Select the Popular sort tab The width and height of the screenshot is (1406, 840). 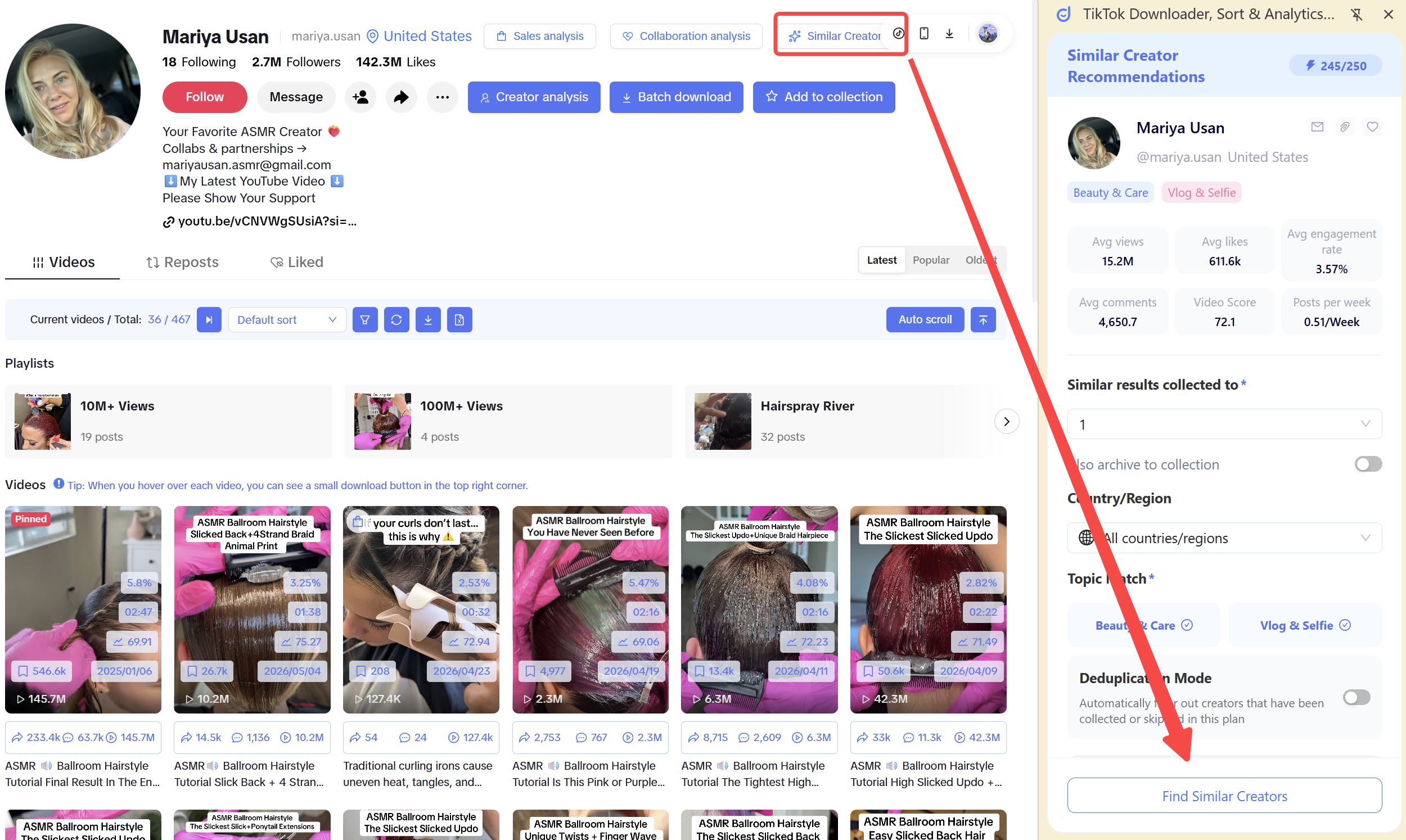click(931, 260)
